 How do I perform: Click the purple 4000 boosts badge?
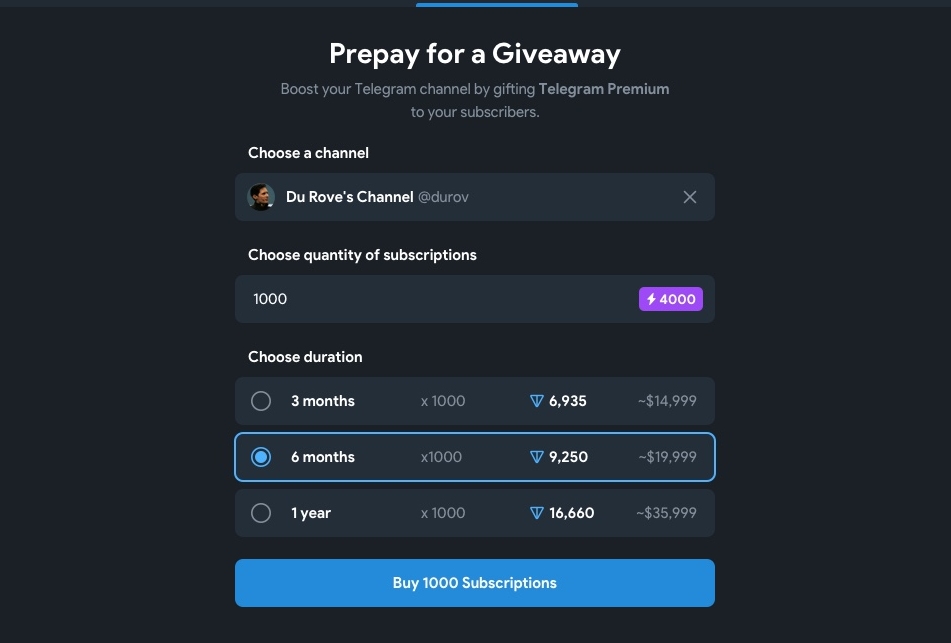tap(671, 299)
